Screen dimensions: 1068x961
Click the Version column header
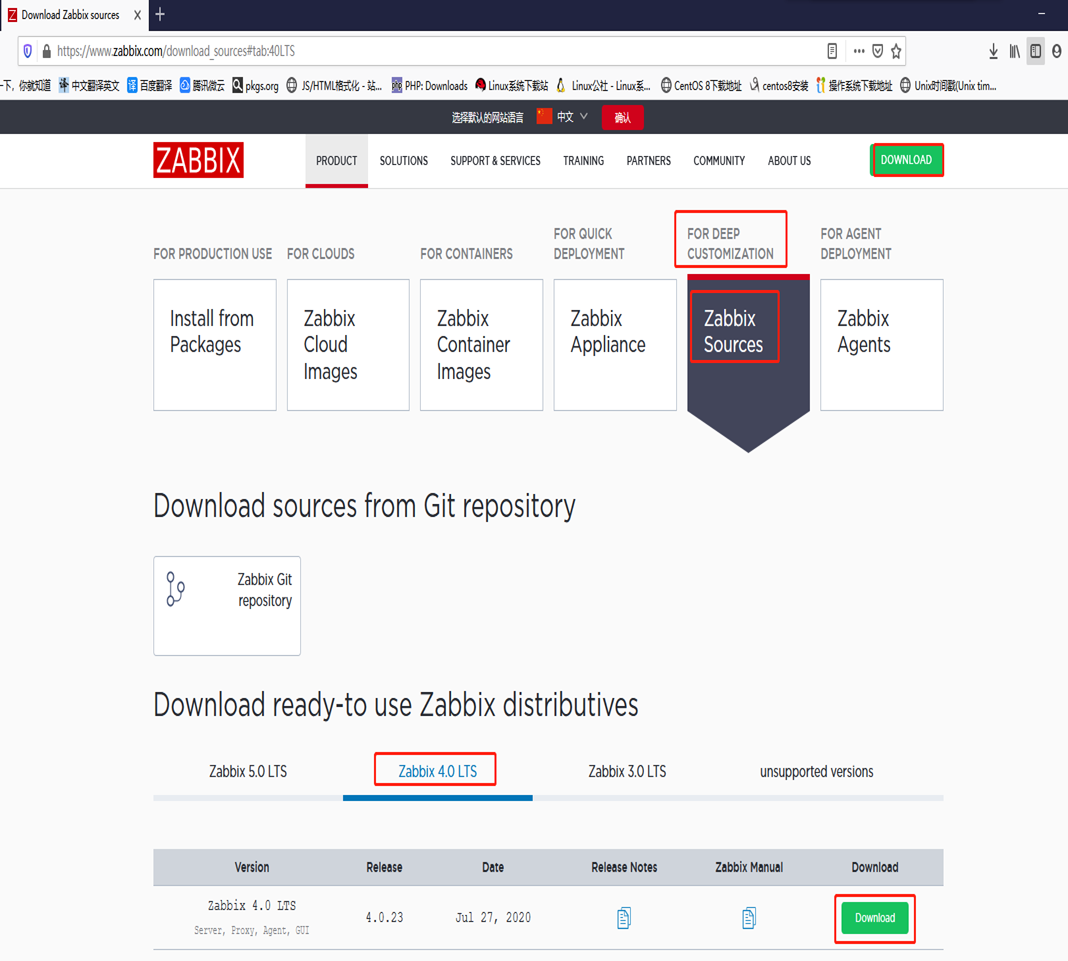pyautogui.click(x=251, y=867)
